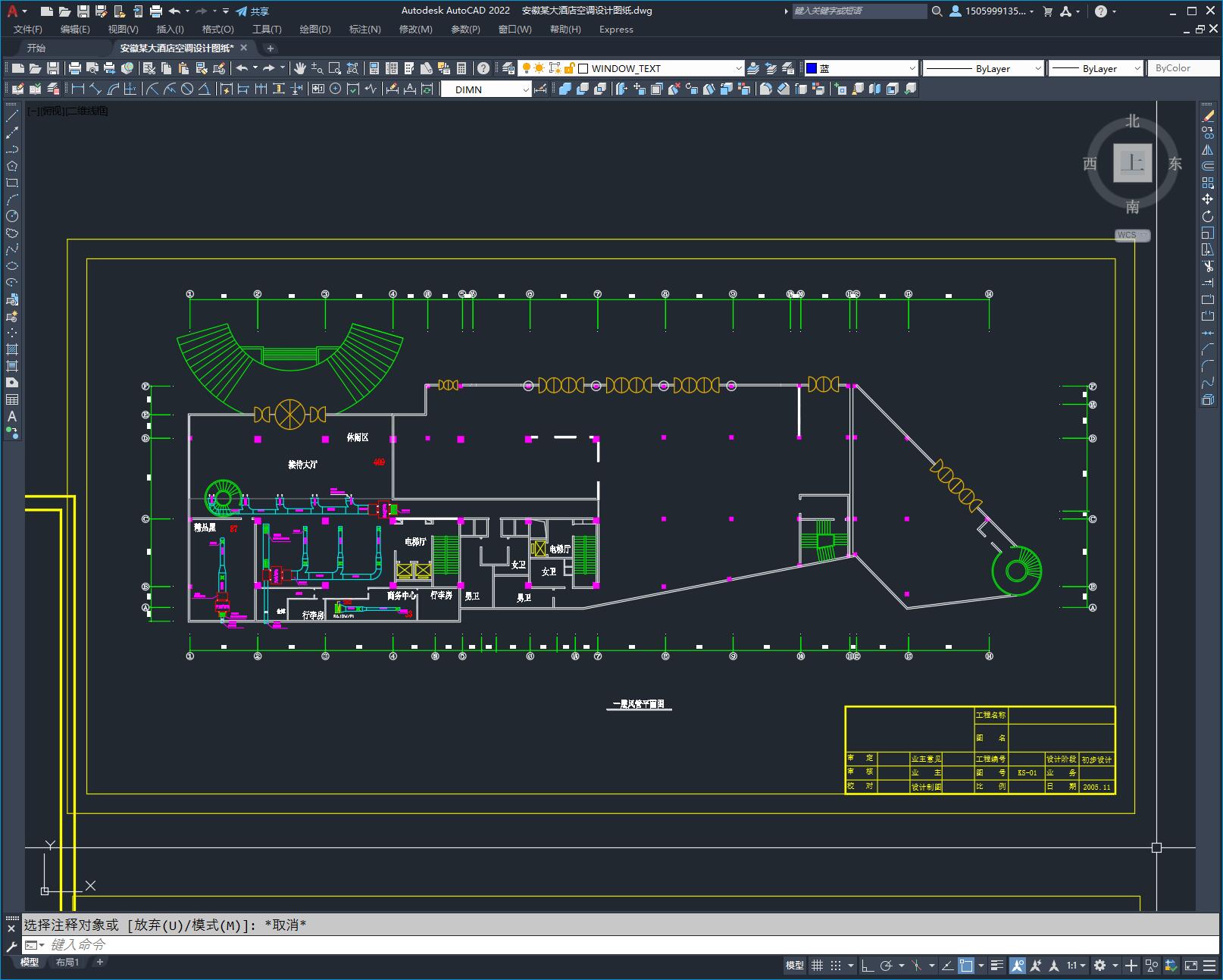This screenshot has width=1223, height=980.
Task: Select the Multiline Text tool
Action: [12, 416]
